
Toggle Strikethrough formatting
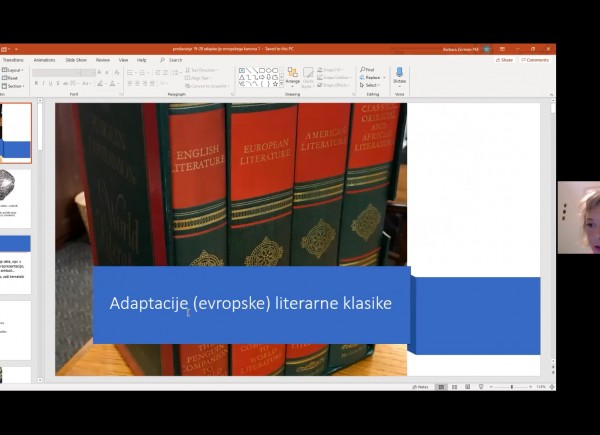coord(65,83)
